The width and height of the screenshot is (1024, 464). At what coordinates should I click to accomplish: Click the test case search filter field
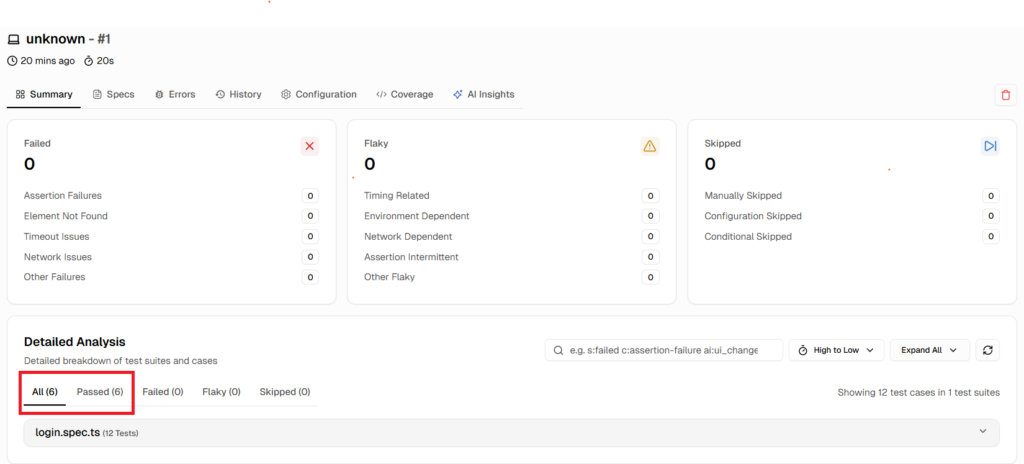[x=664, y=350]
